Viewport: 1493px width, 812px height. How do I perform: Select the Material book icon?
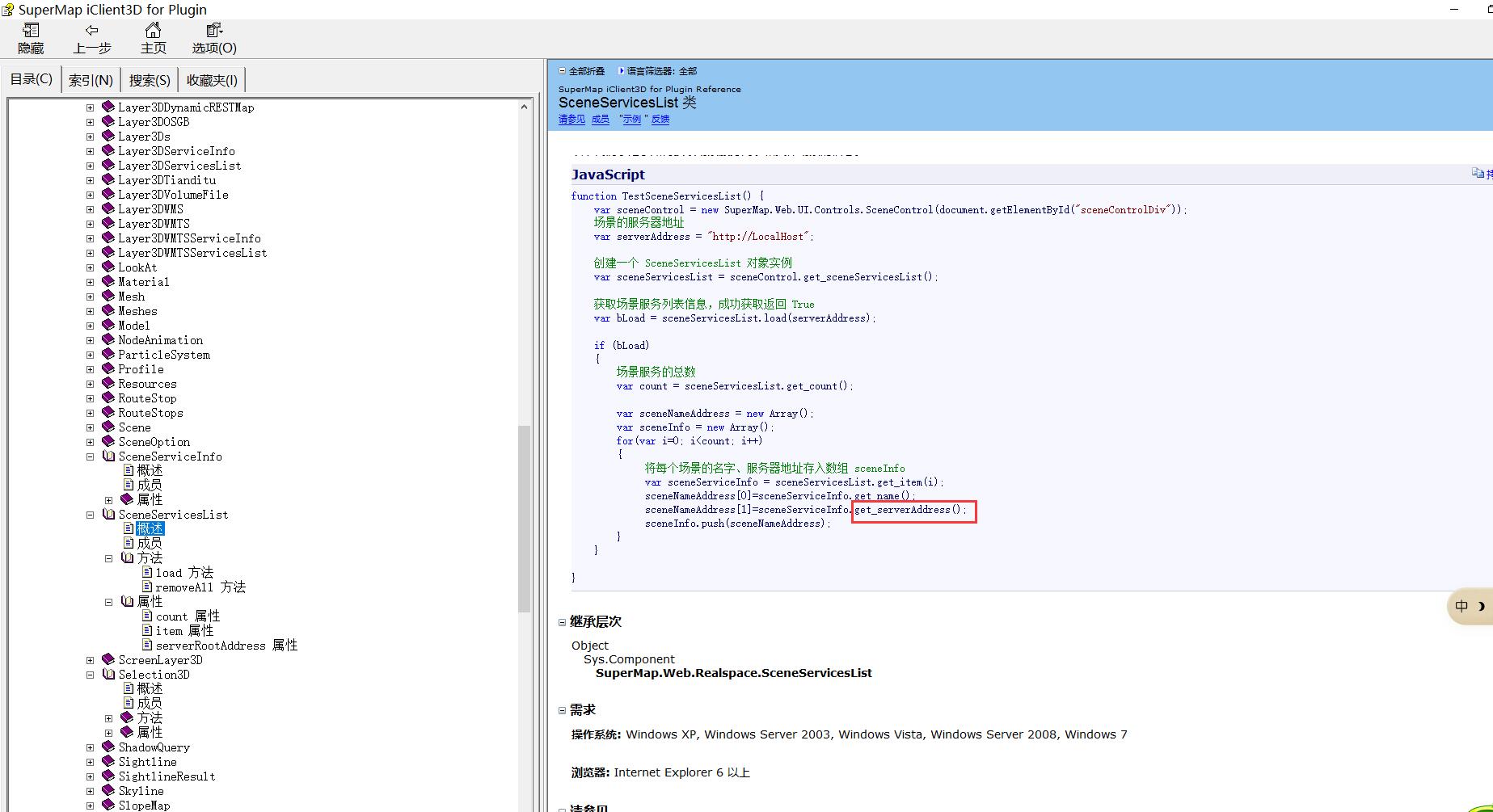click(108, 281)
